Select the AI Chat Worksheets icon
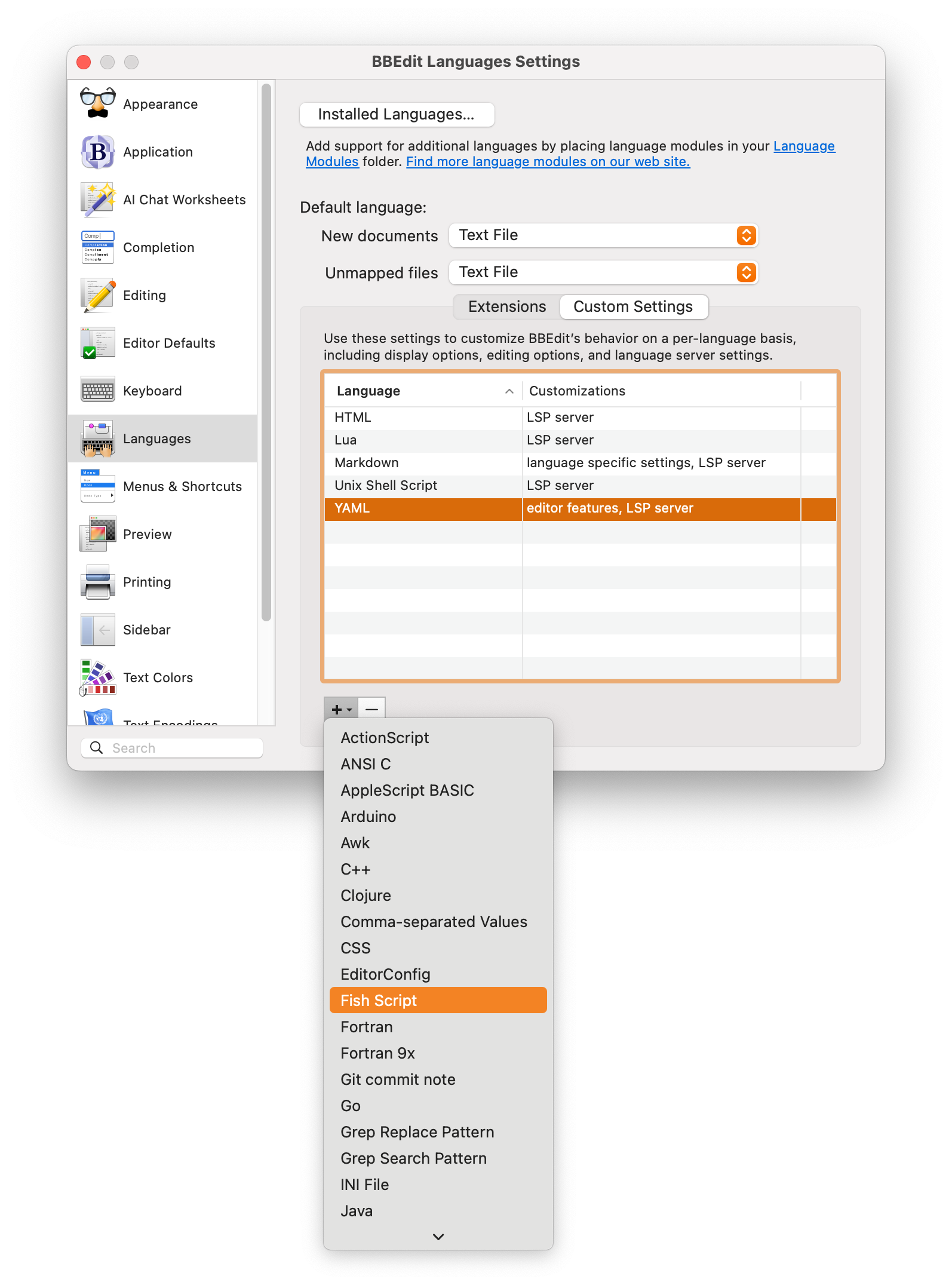The image size is (952, 1282). click(x=98, y=200)
